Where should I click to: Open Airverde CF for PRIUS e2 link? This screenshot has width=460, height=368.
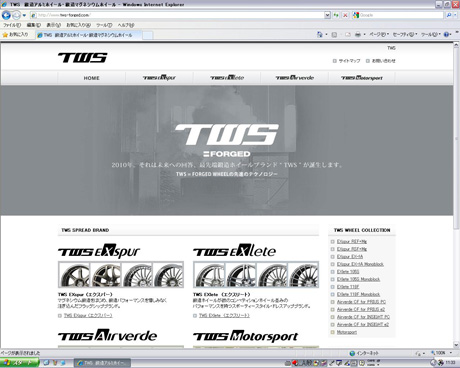(361, 309)
